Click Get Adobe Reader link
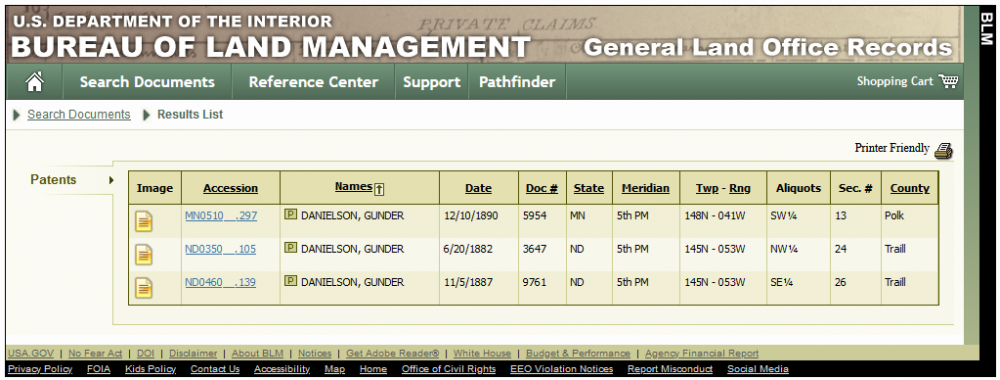The width and height of the screenshot is (1000, 380). pyautogui.click(x=393, y=353)
